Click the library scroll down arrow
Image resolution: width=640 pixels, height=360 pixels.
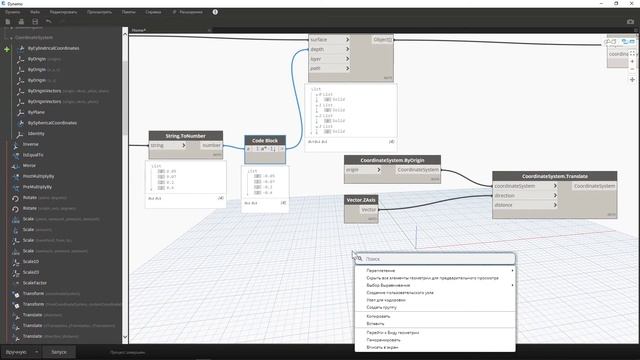pos(125,338)
